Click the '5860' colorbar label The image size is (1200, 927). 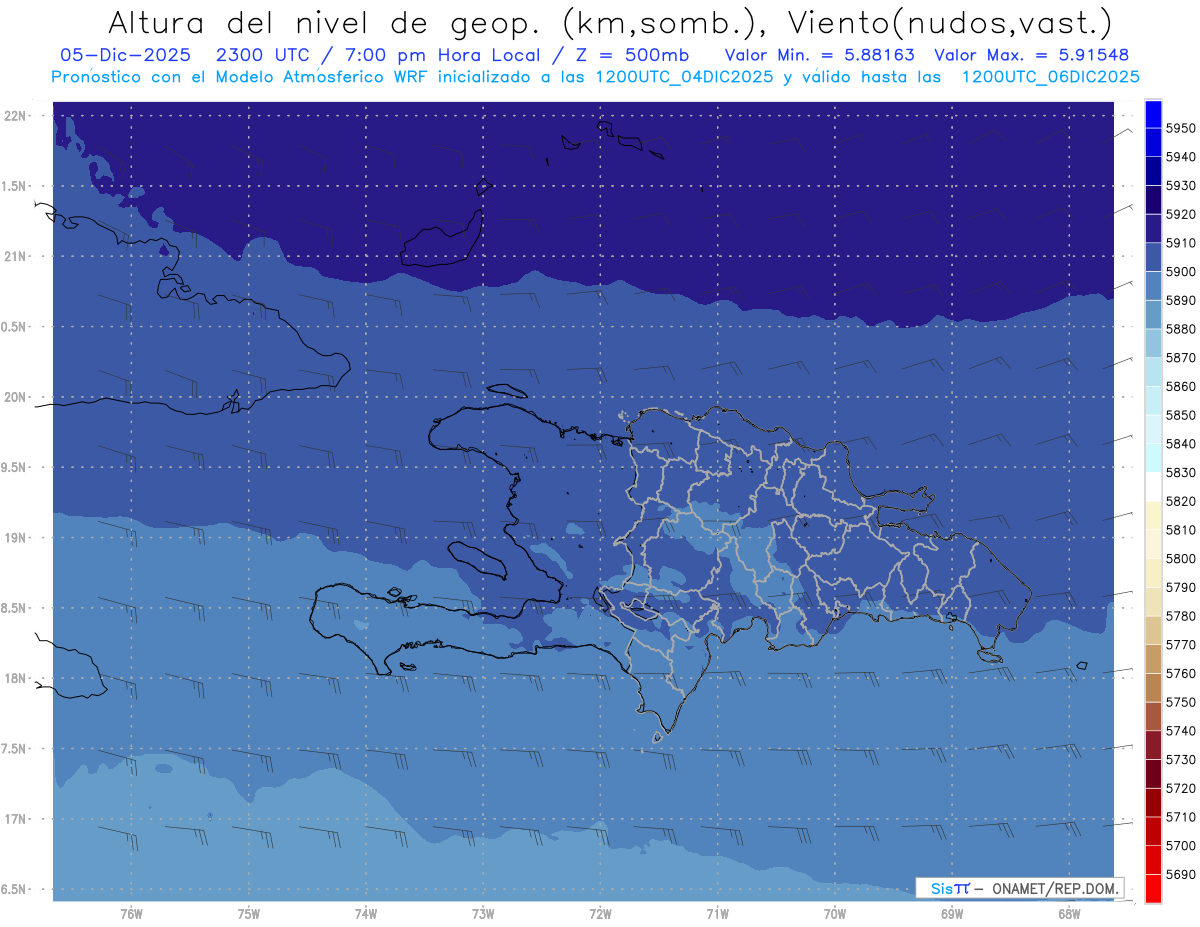point(1180,386)
